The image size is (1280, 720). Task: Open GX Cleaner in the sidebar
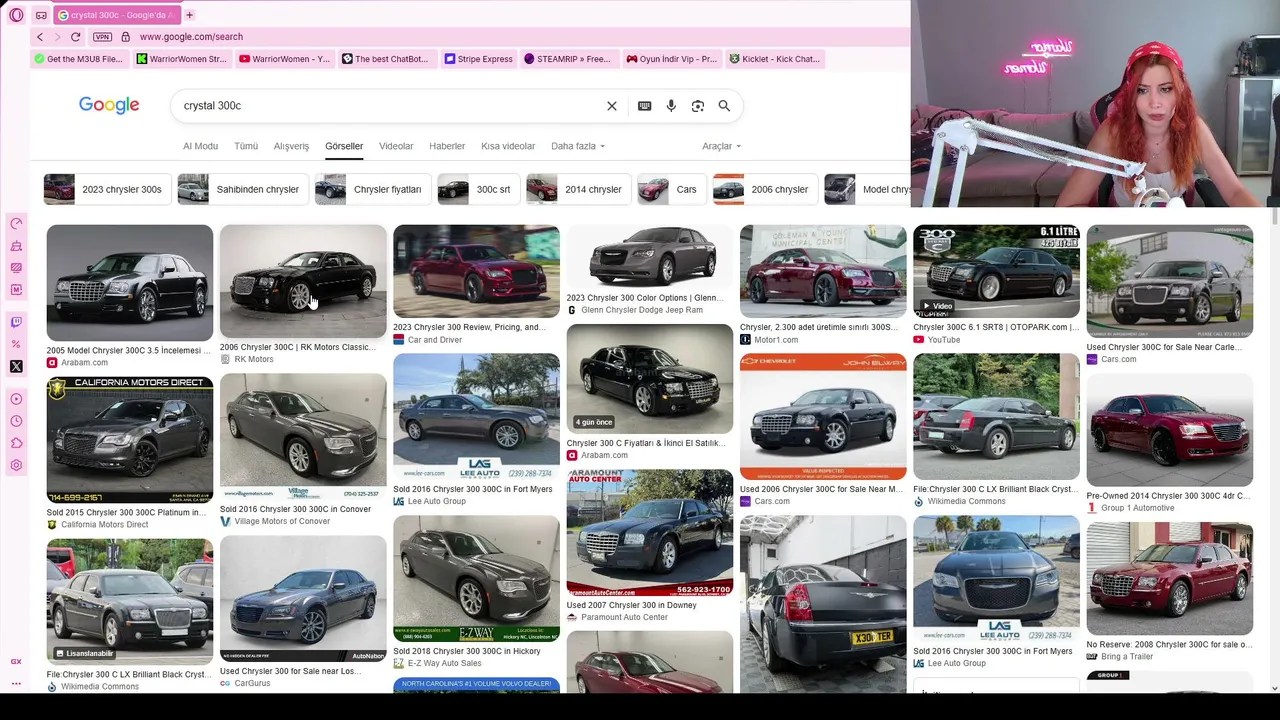point(16,246)
